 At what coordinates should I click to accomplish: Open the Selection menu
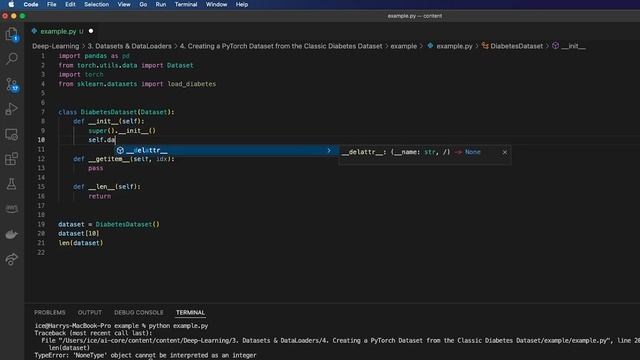point(96,4)
